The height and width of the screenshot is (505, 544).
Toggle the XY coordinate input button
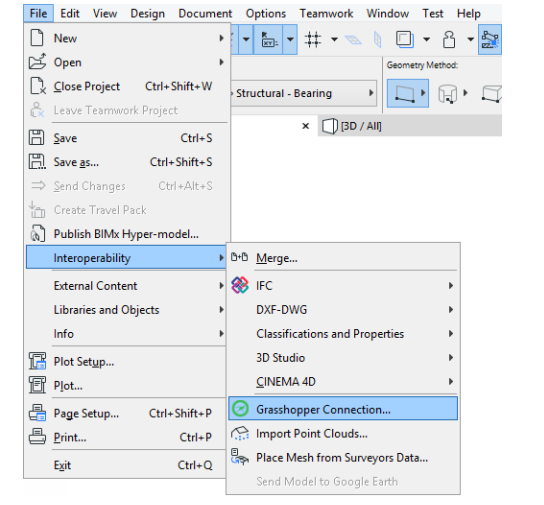[x=268, y=40]
